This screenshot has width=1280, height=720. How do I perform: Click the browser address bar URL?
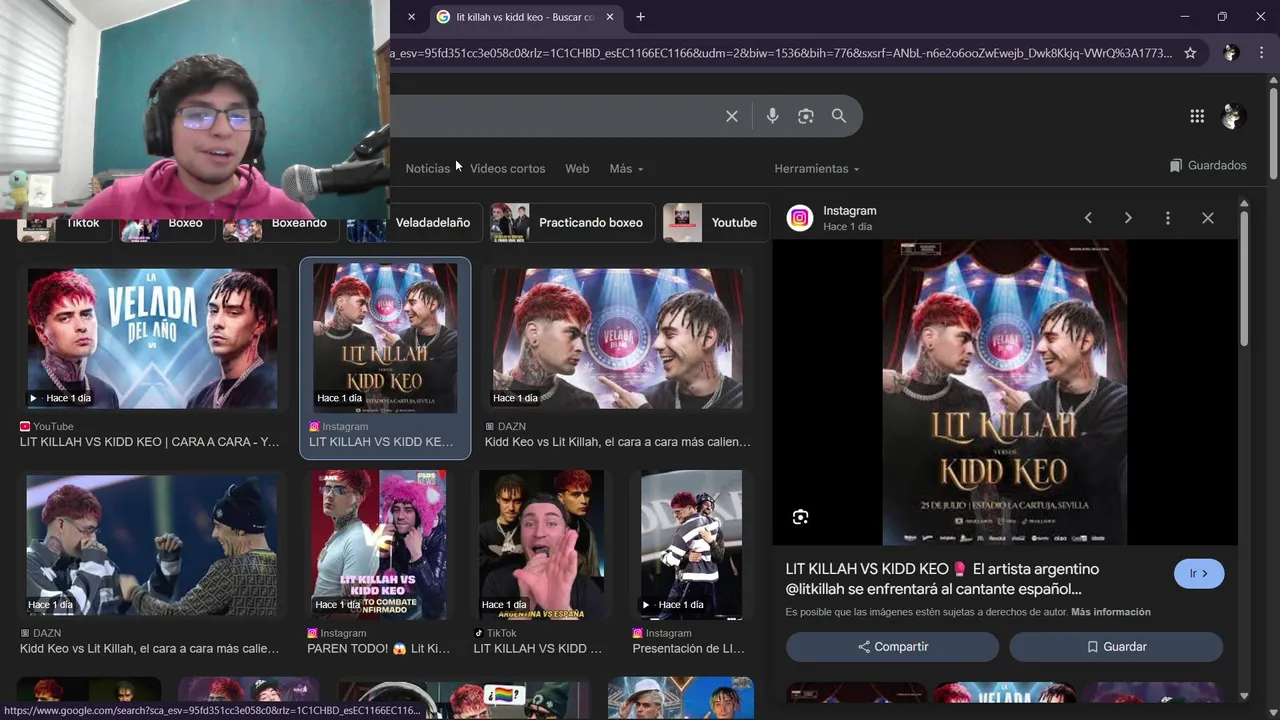click(782, 53)
